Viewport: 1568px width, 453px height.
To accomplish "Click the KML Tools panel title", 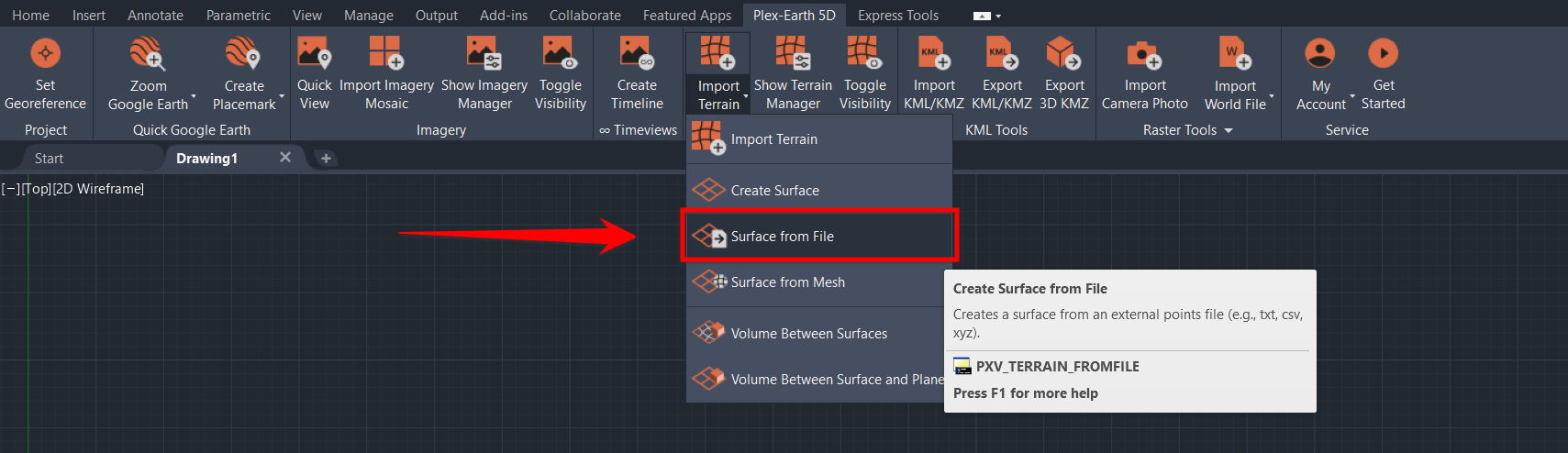I will 995,130.
